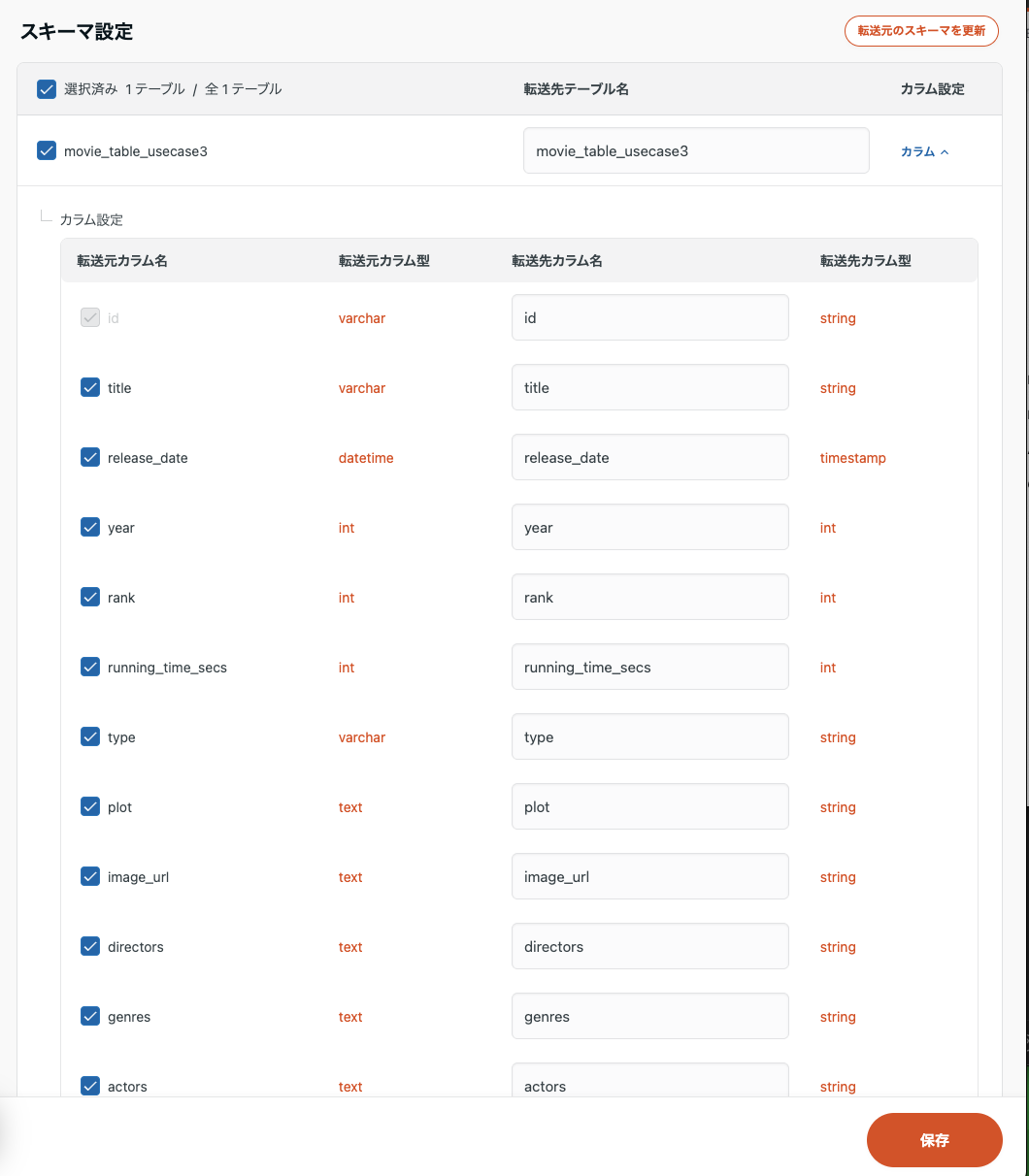
Task: Click the int destination type for running_time_secs
Action: pos(828,668)
